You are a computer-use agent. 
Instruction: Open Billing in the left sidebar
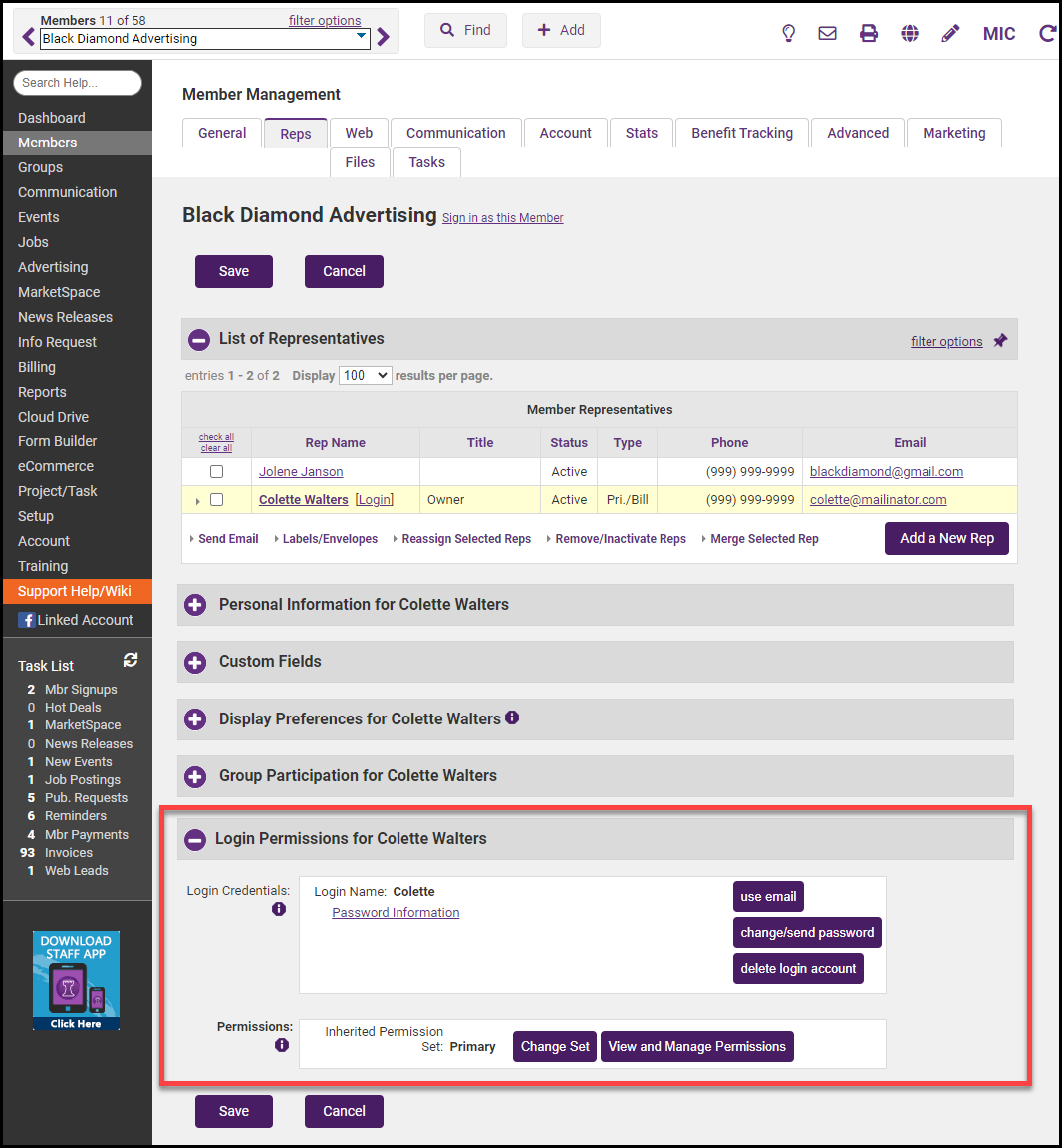37,367
